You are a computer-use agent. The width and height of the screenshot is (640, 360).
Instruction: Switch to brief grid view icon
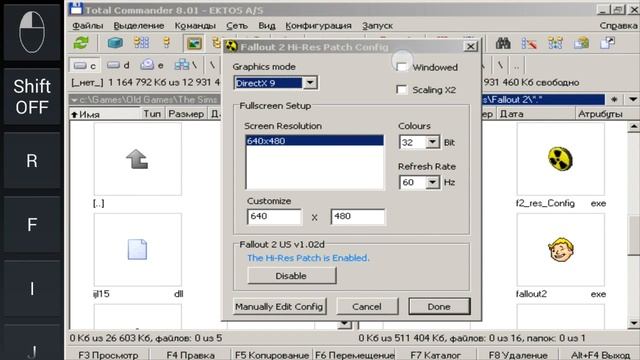coord(141,42)
